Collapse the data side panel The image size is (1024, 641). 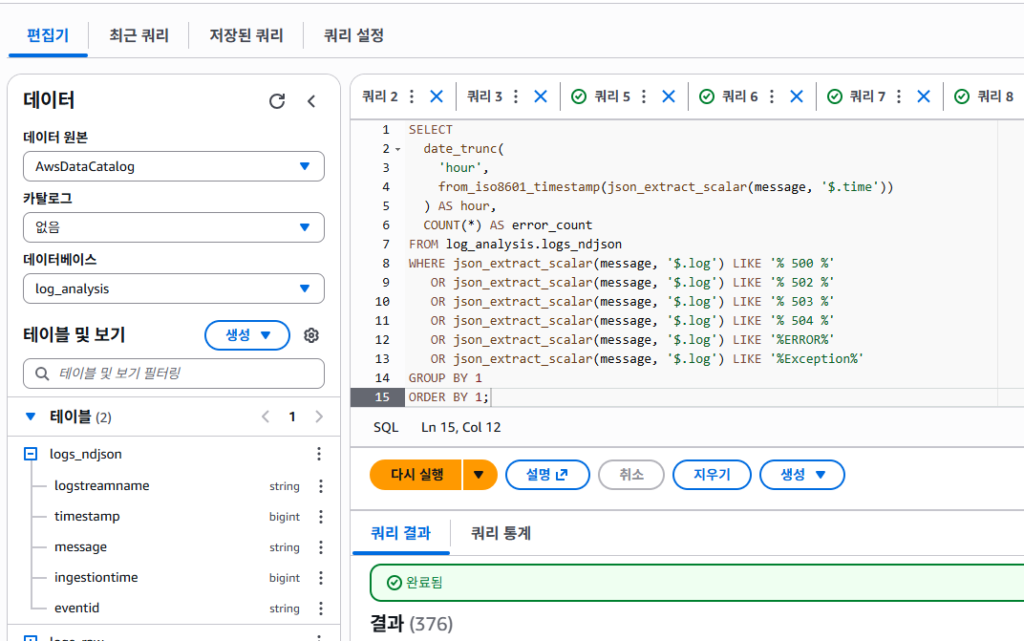[311, 101]
